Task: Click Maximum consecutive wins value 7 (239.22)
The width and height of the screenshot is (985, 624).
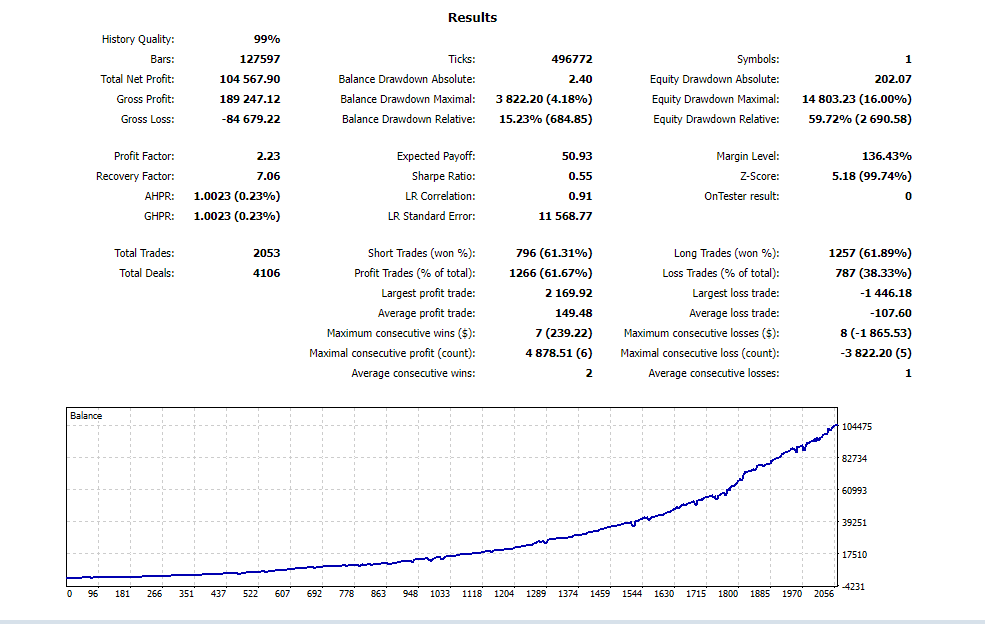Action: pyautogui.click(x=564, y=334)
